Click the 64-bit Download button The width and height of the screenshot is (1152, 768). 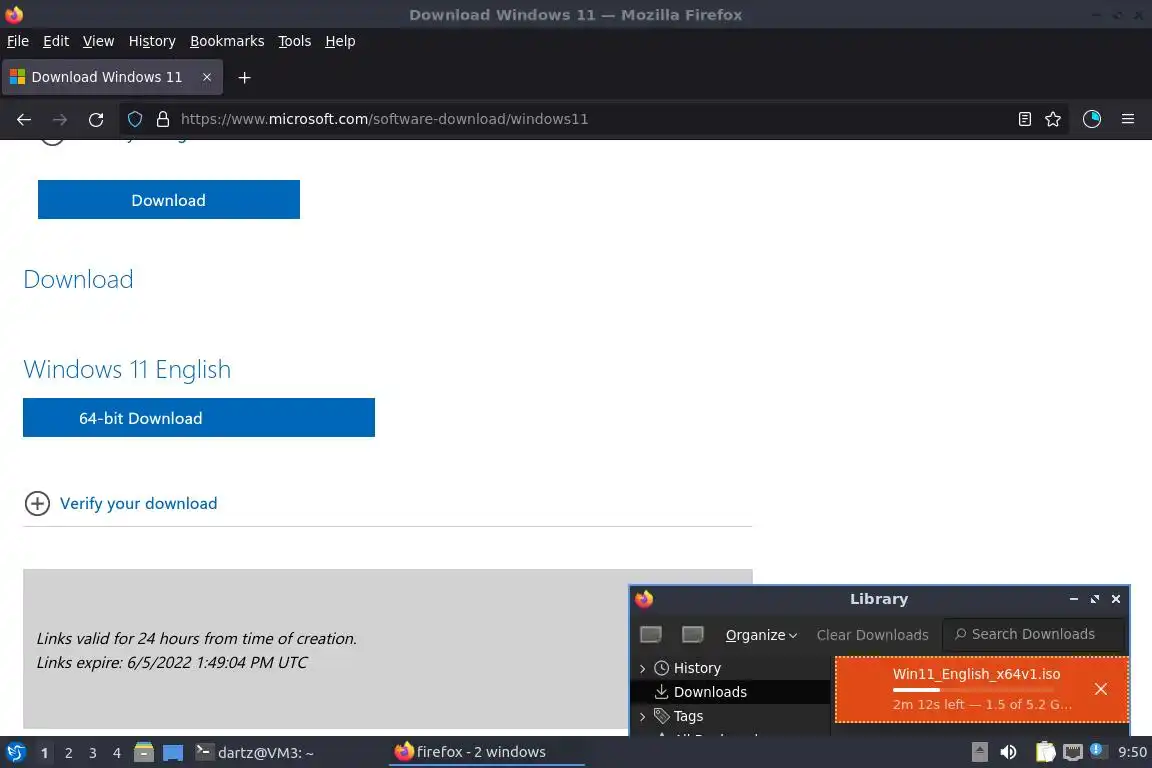(199, 417)
